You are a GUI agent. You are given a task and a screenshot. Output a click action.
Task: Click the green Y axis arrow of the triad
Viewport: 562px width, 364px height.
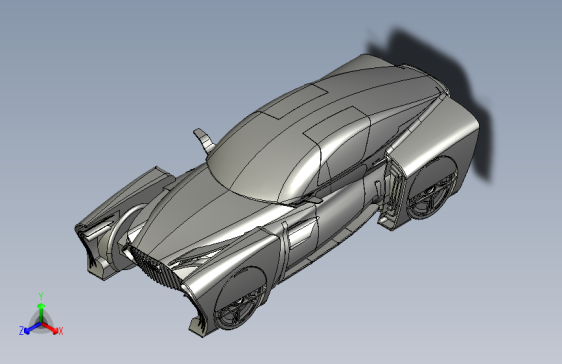(41, 312)
